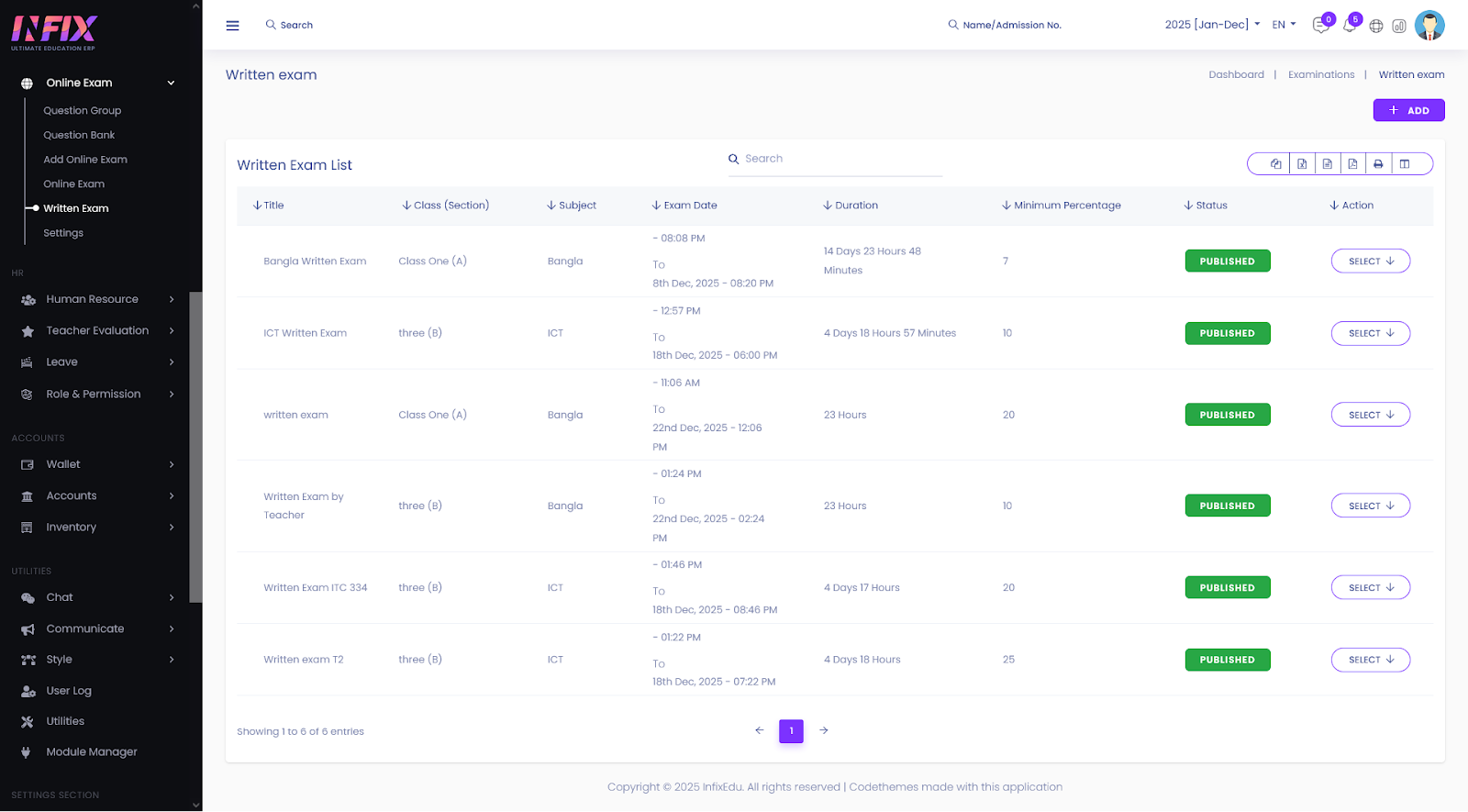Viewport: 1468px width, 812px height.
Task: Follow the Examinations breadcrumb link
Action: coord(1320,75)
